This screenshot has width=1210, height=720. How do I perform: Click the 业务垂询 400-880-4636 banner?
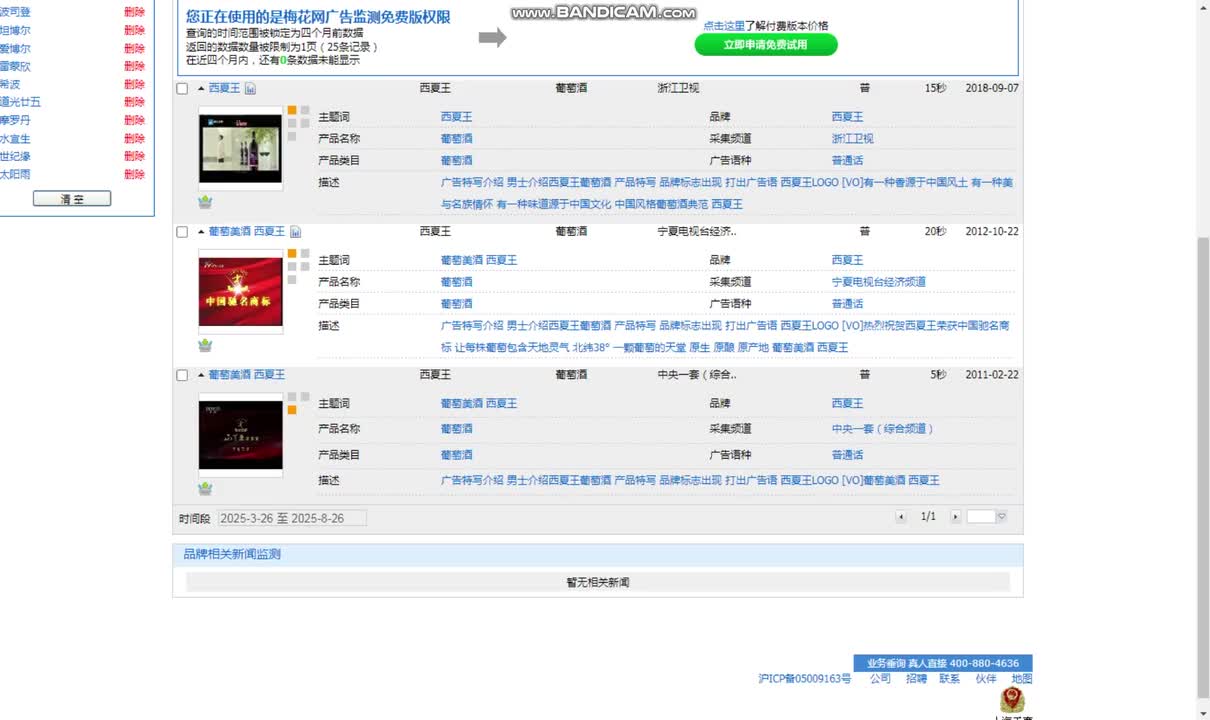pyautogui.click(x=943, y=663)
